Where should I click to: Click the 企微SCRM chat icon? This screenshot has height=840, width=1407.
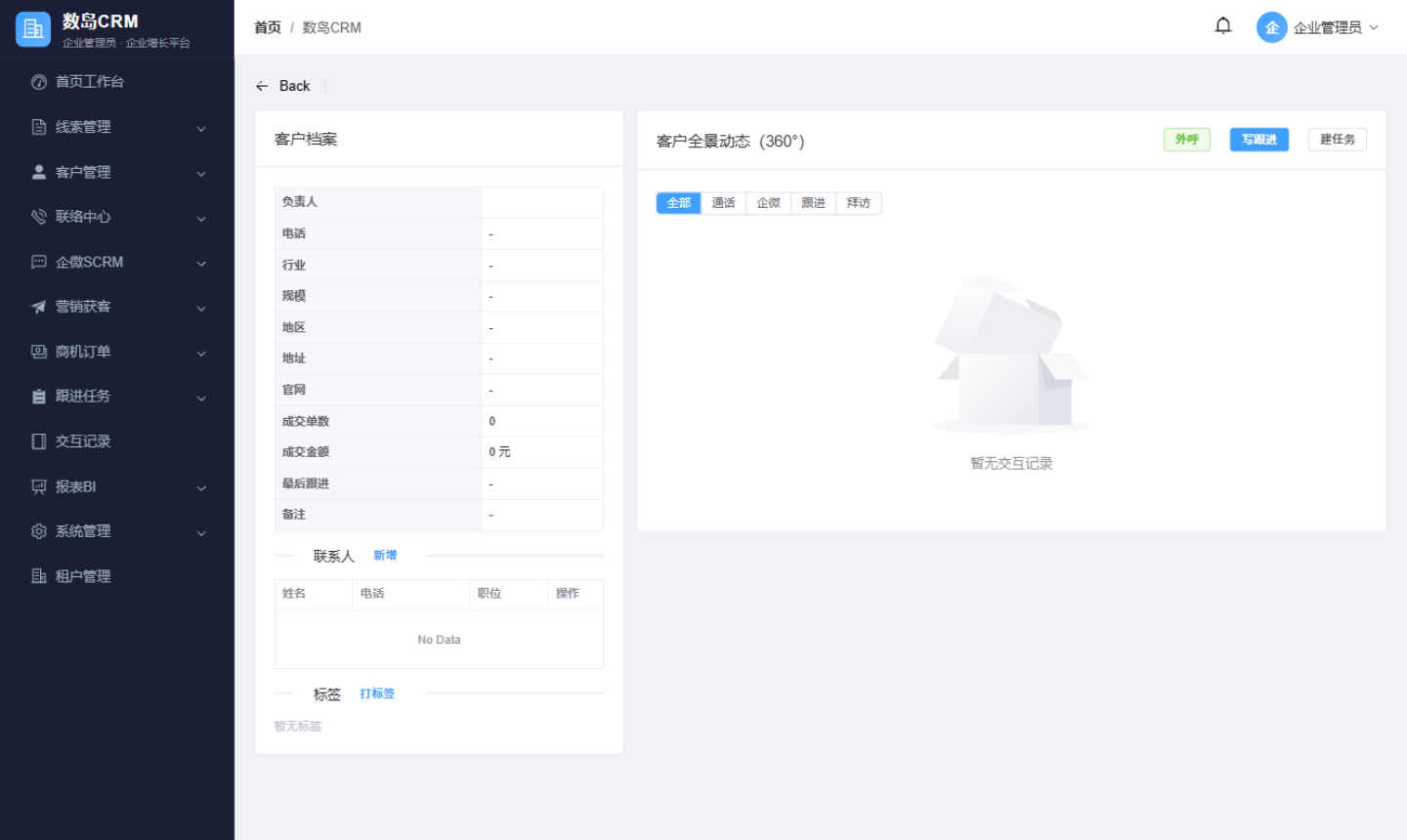[x=39, y=262]
